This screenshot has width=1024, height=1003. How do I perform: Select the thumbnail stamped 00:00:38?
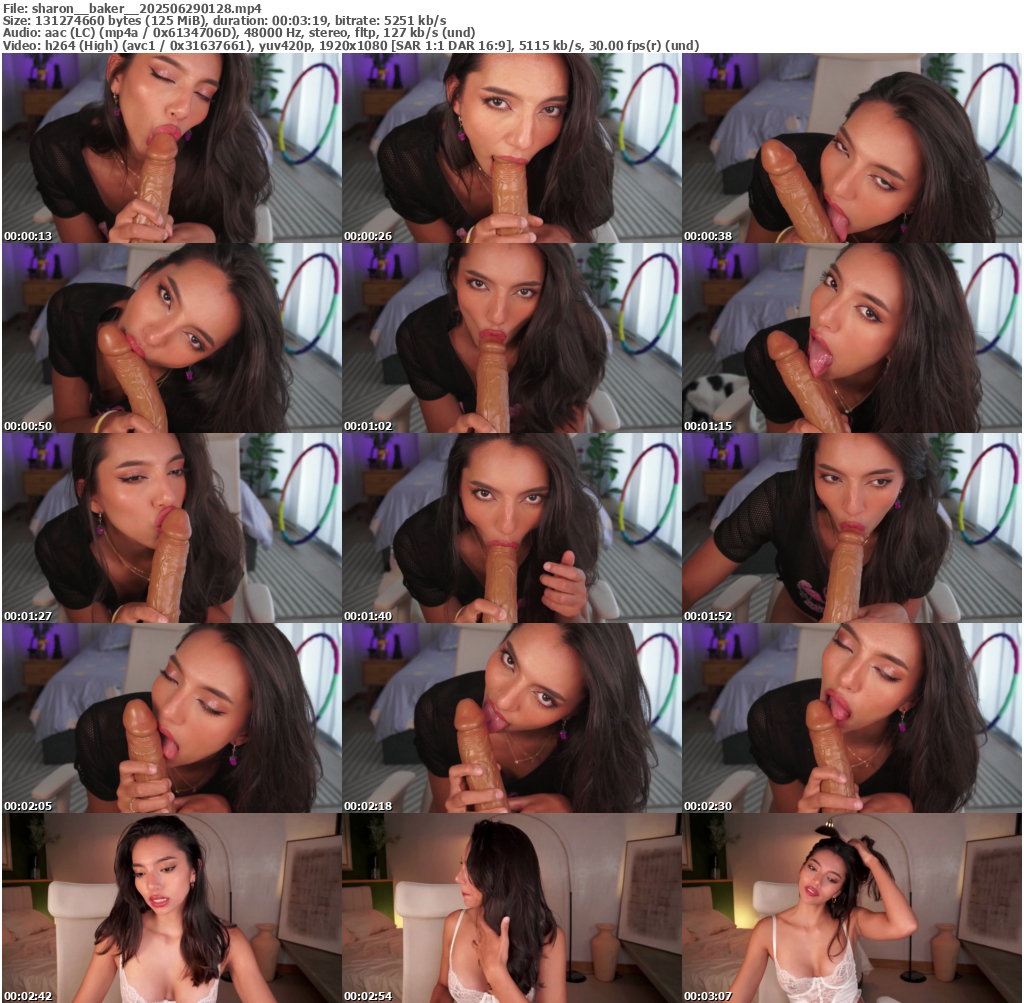click(x=852, y=148)
